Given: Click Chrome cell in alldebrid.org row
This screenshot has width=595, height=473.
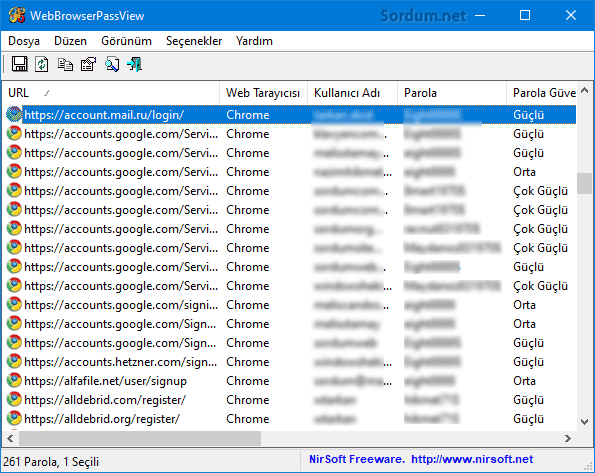Looking at the screenshot, I should tap(248, 418).
